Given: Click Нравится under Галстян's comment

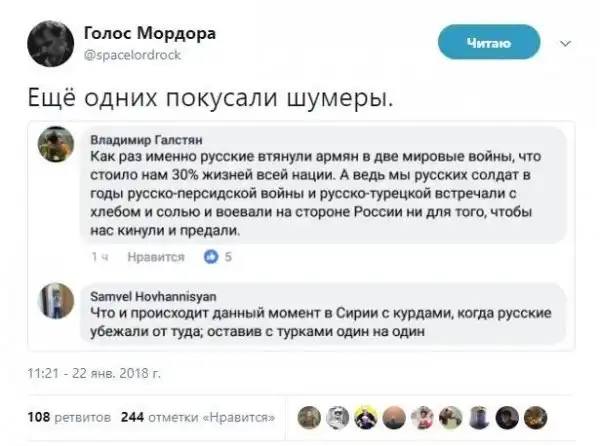Looking at the screenshot, I should coord(156,256).
